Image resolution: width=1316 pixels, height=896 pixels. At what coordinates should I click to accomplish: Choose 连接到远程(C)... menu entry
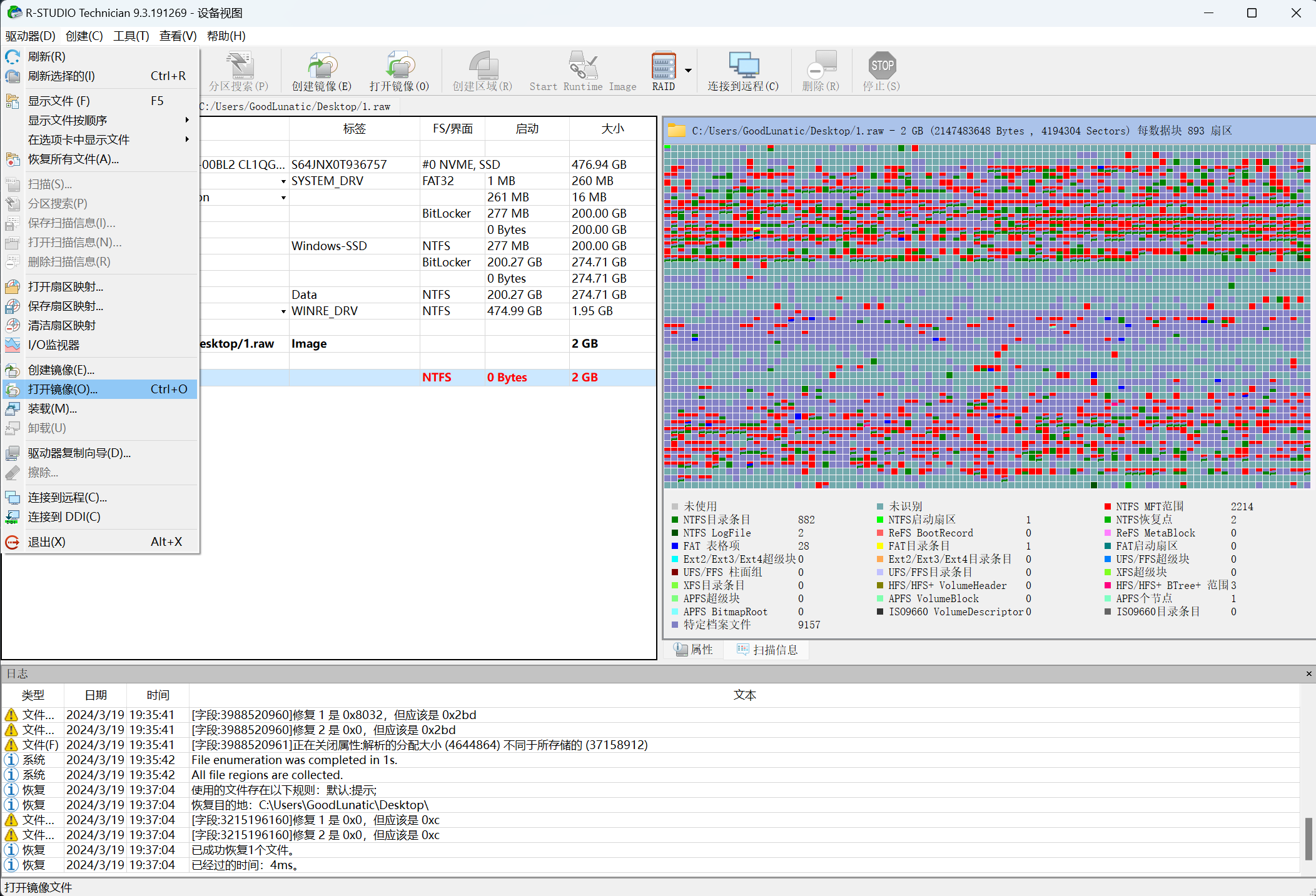pos(100,497)
